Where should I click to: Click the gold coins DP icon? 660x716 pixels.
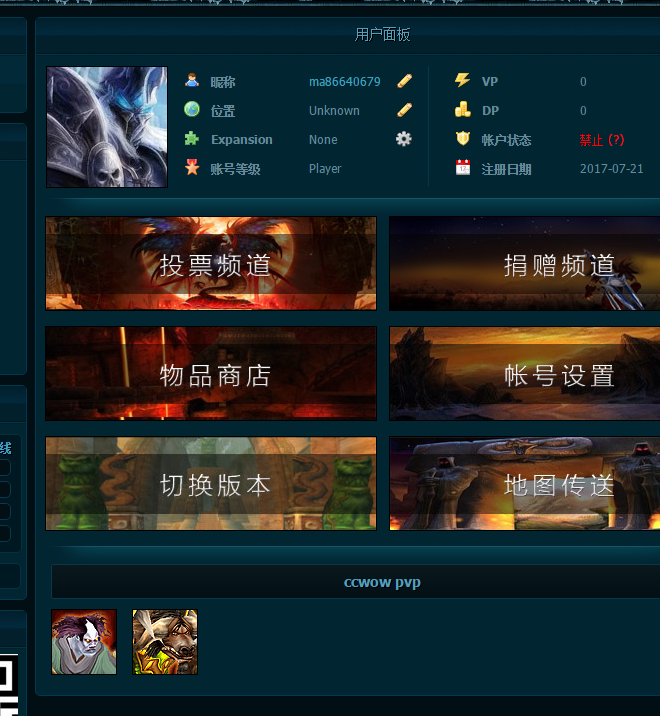(x=462, y=110)
